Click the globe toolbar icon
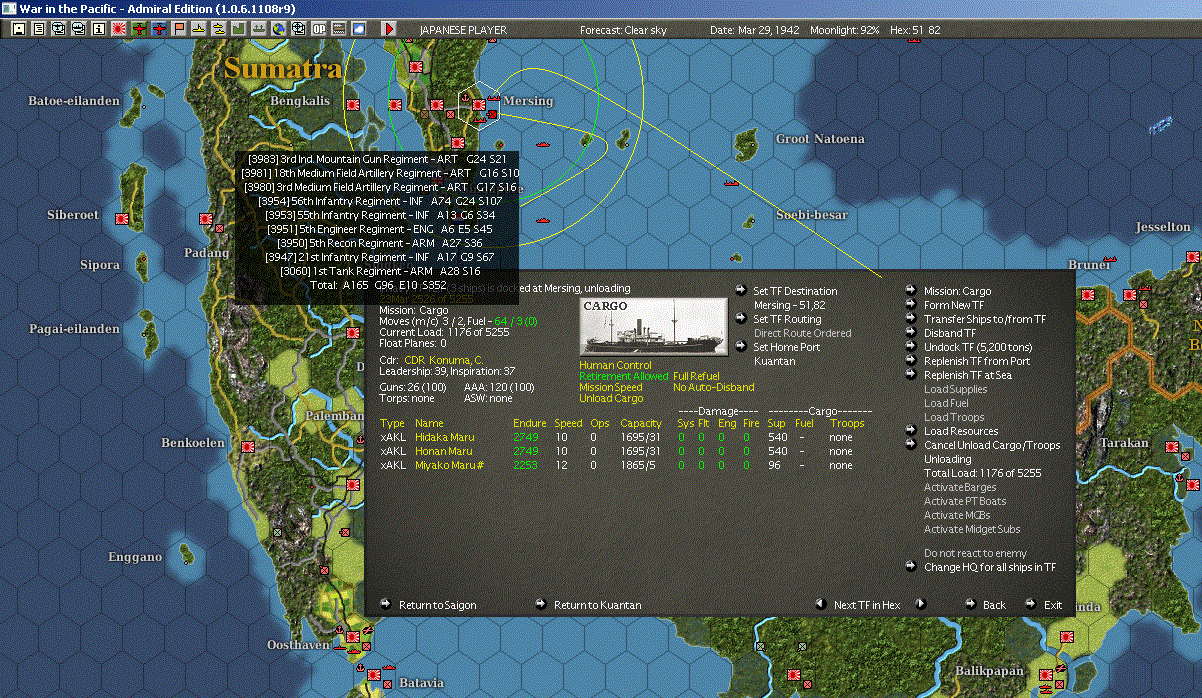 click(x=278, y=29)
